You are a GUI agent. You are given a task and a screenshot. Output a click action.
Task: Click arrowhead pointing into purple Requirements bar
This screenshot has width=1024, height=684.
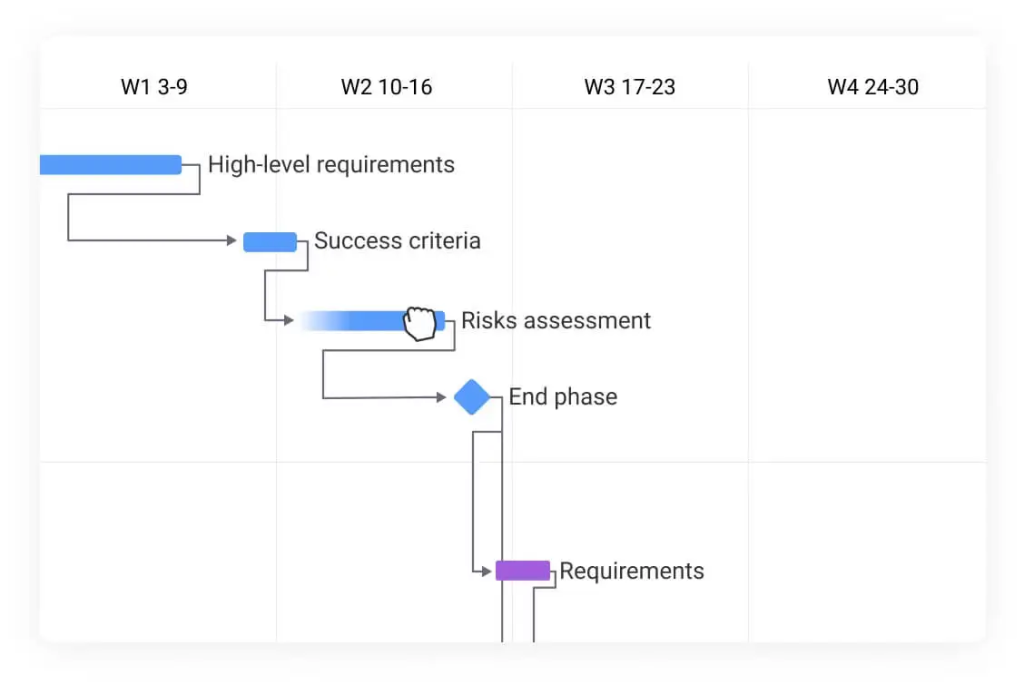pyautogui.click(x=487, y=571)
